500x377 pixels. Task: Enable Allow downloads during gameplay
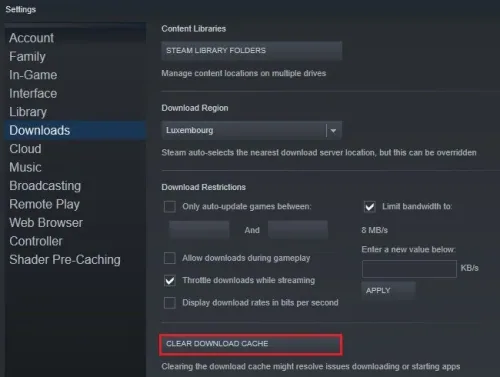170,258
